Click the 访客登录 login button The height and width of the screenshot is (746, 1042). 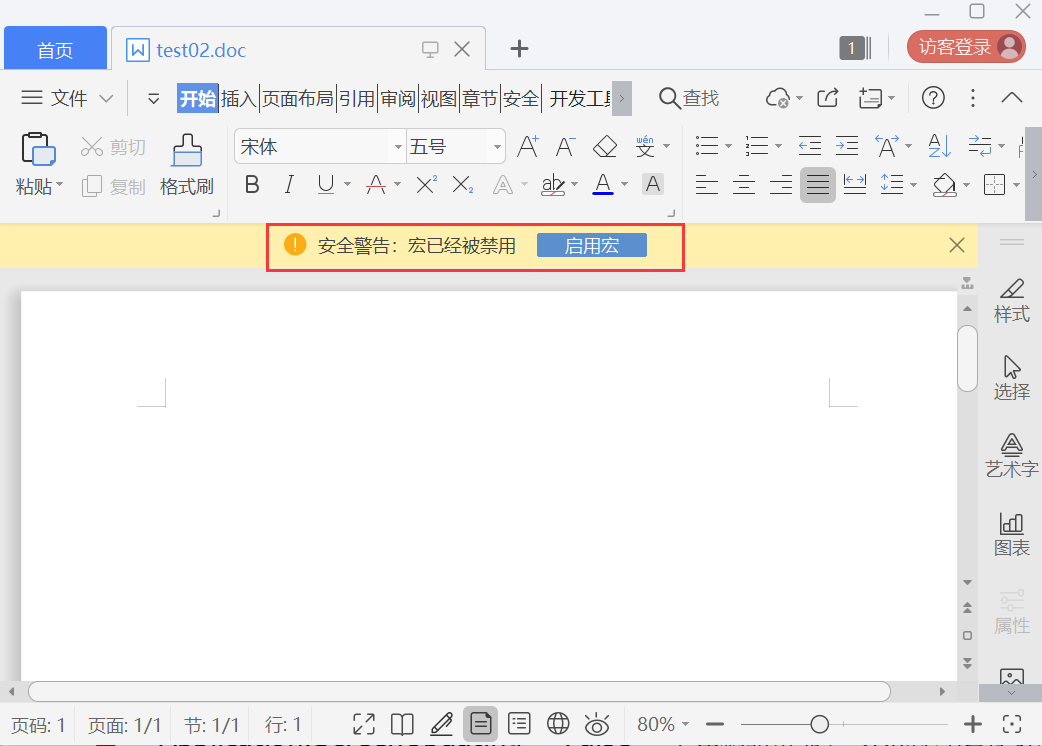[x=957, y=47]
